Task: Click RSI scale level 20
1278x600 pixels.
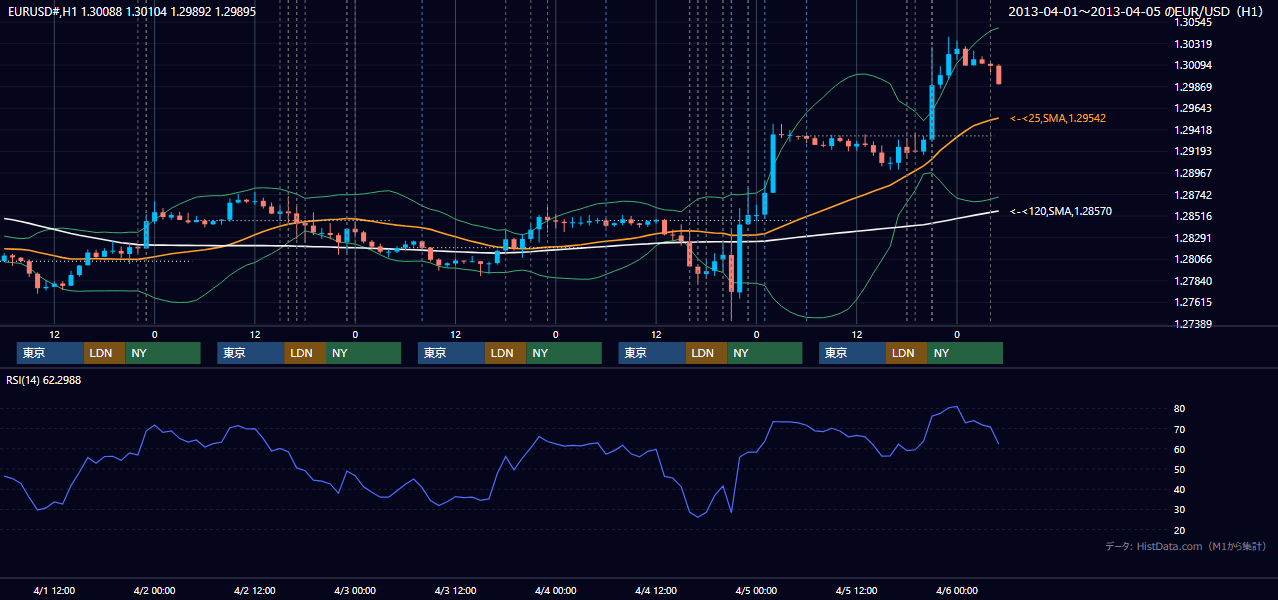Action: click(x=1180, y=530)
